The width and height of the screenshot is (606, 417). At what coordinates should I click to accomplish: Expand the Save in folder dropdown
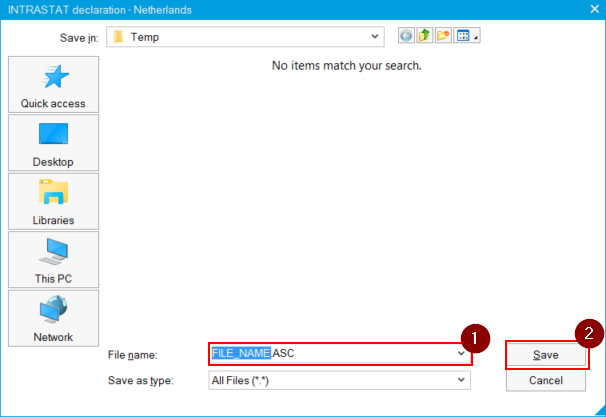[374, 37]
